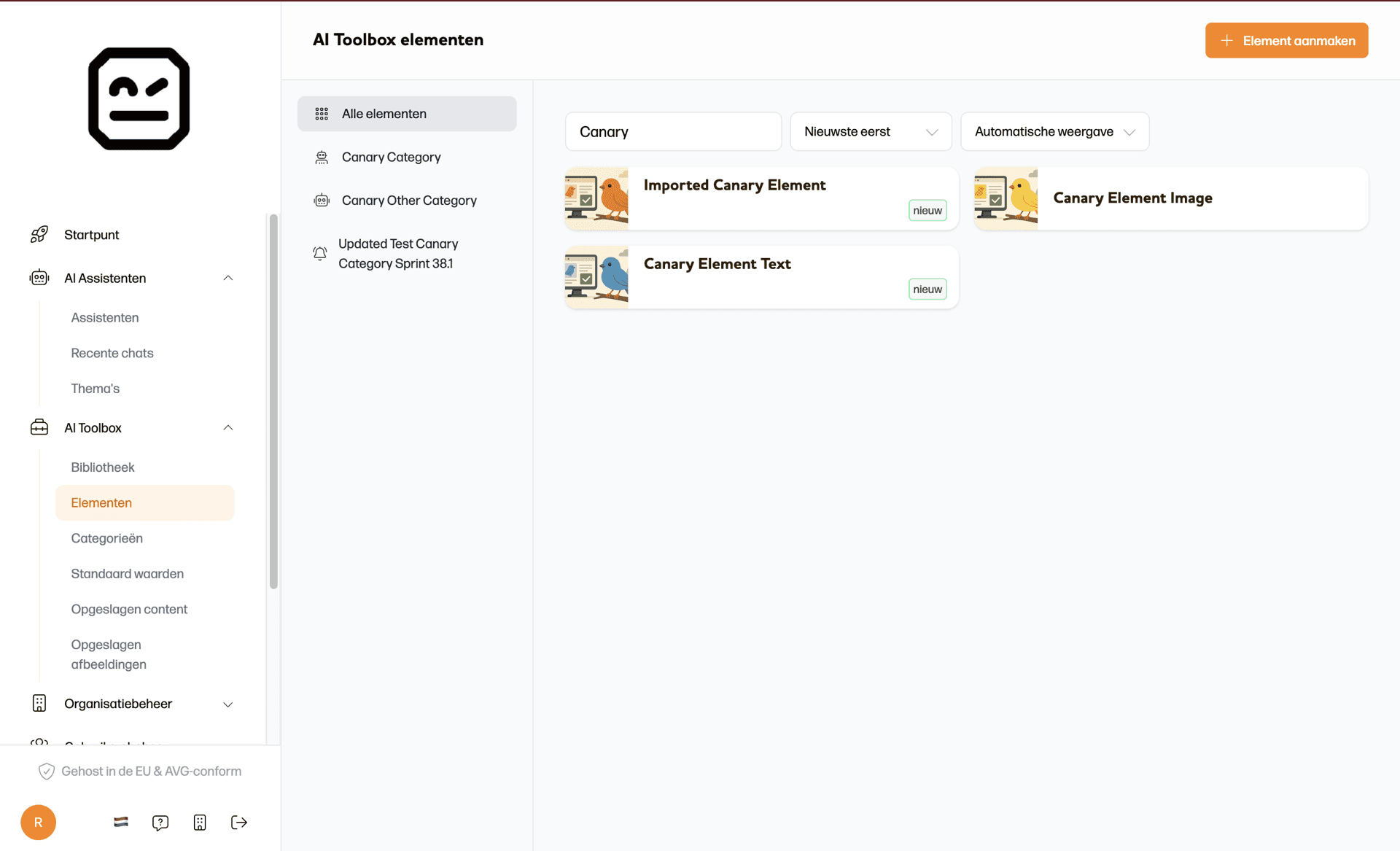Click the Dutch flag language icon
This screenshot has height=851, width=1400.
pos(121,822)
